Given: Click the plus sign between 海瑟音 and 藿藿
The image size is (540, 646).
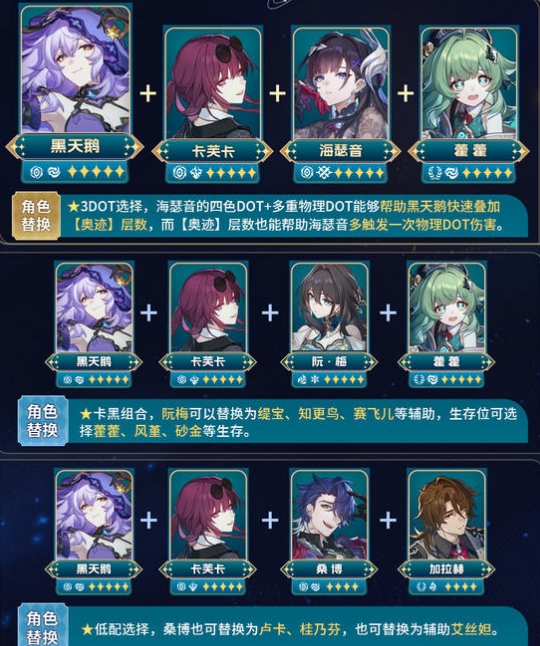Looking at the screenshot, I should (405, 93).
